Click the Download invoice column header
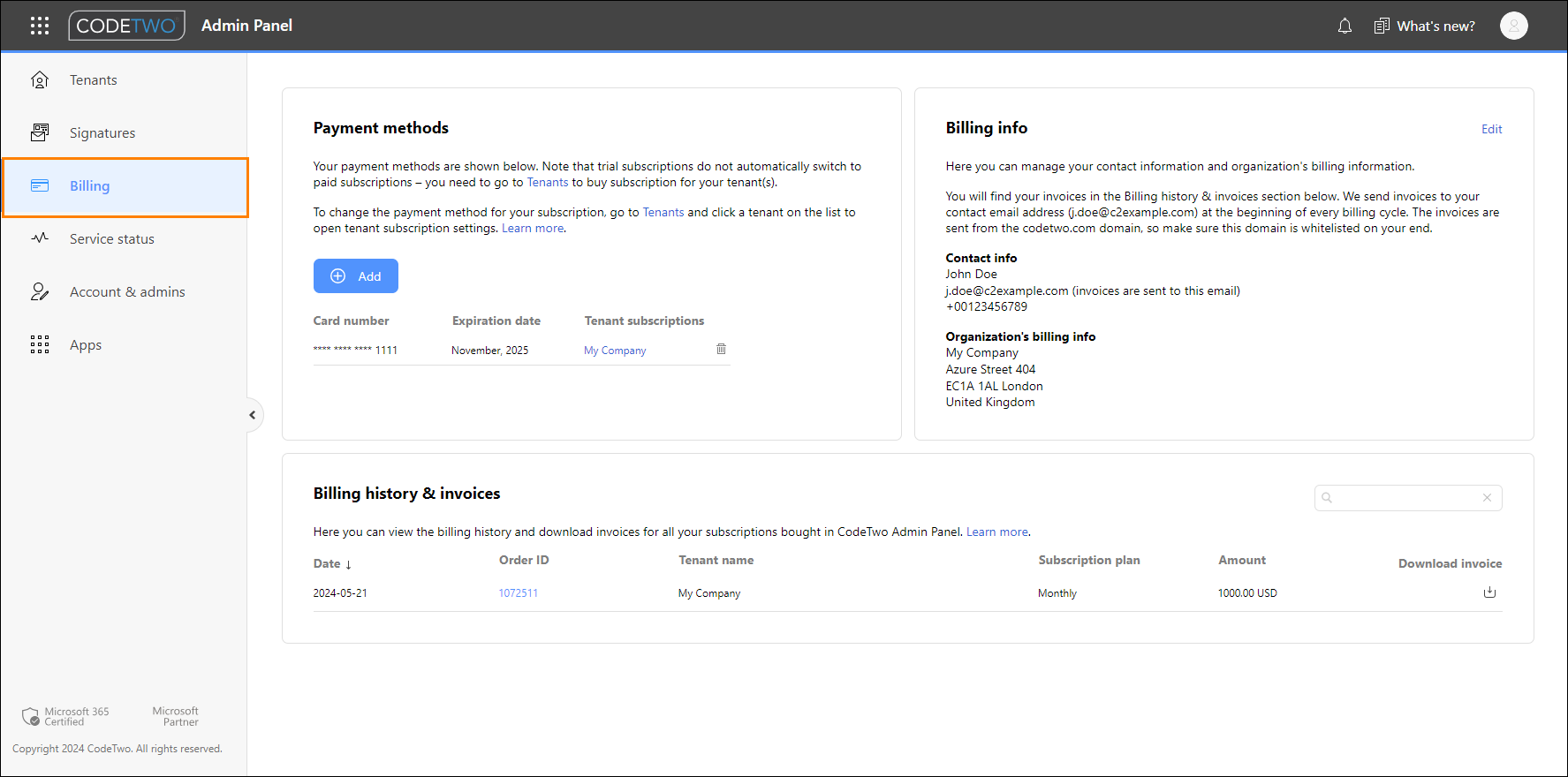This screenshot has height=777, width=1568. tap(1450, 563)
